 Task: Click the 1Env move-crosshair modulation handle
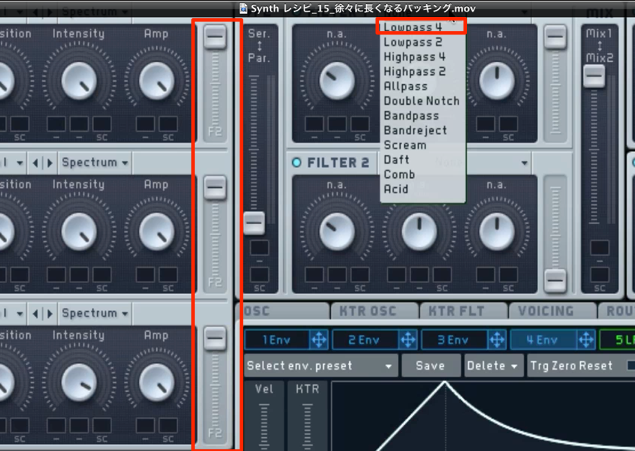[319, 340]
